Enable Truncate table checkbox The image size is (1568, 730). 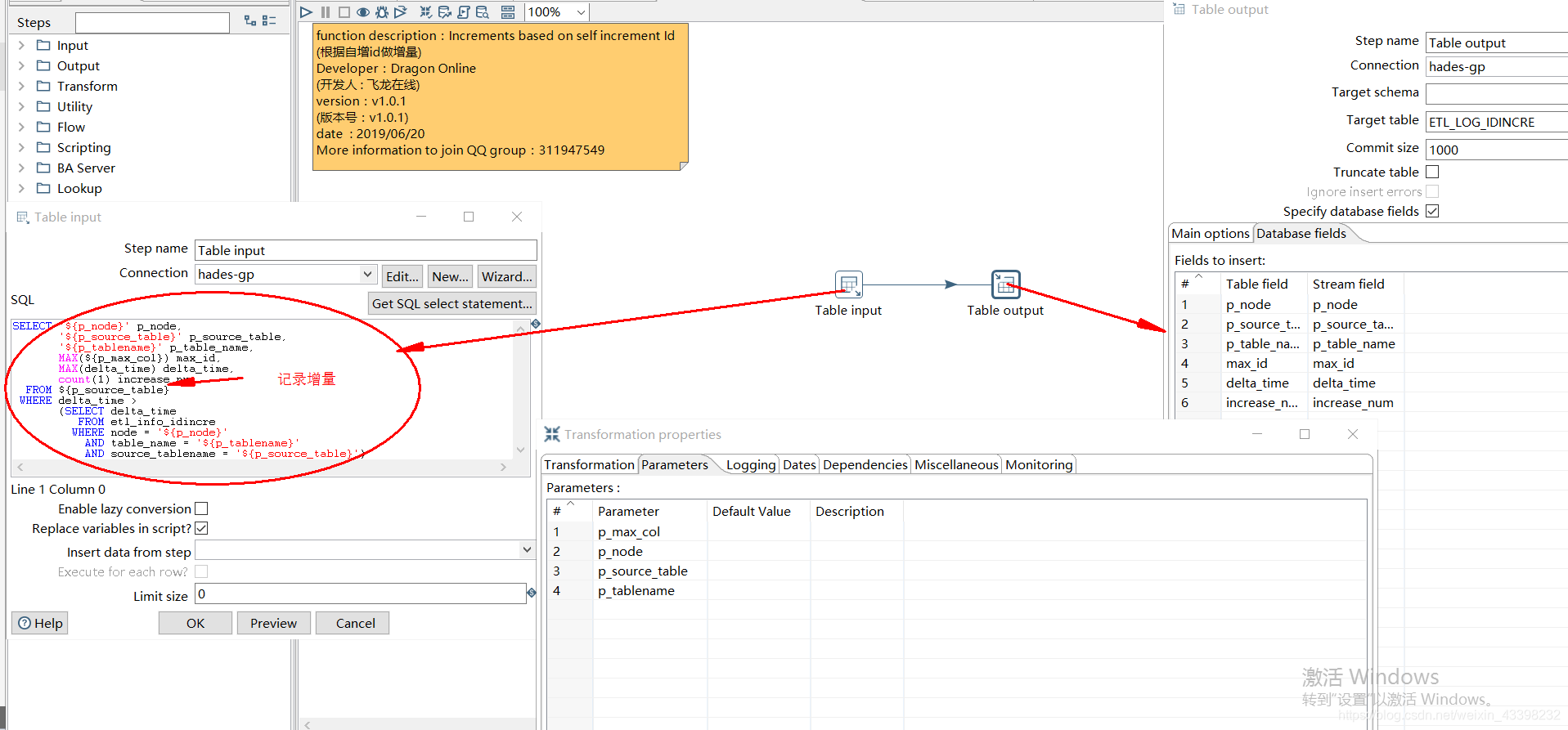(1432, 172)
